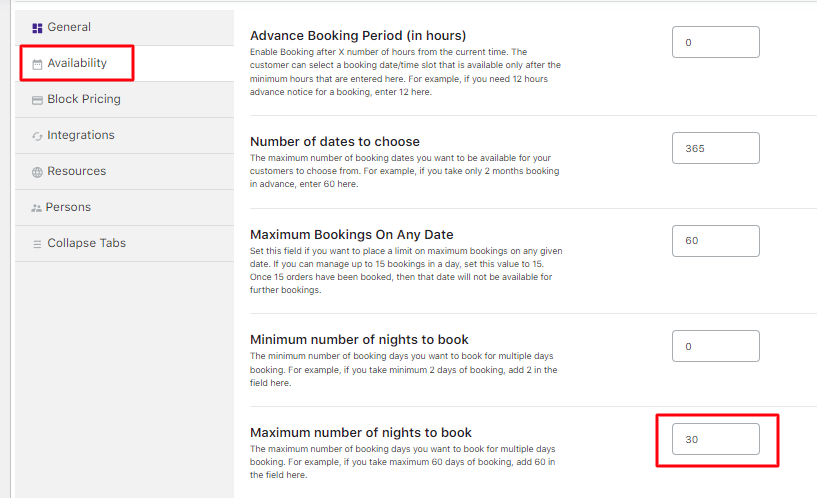The image size is (817, 498).
Task: Switch to the Availability tab
Action: [125, 63]
